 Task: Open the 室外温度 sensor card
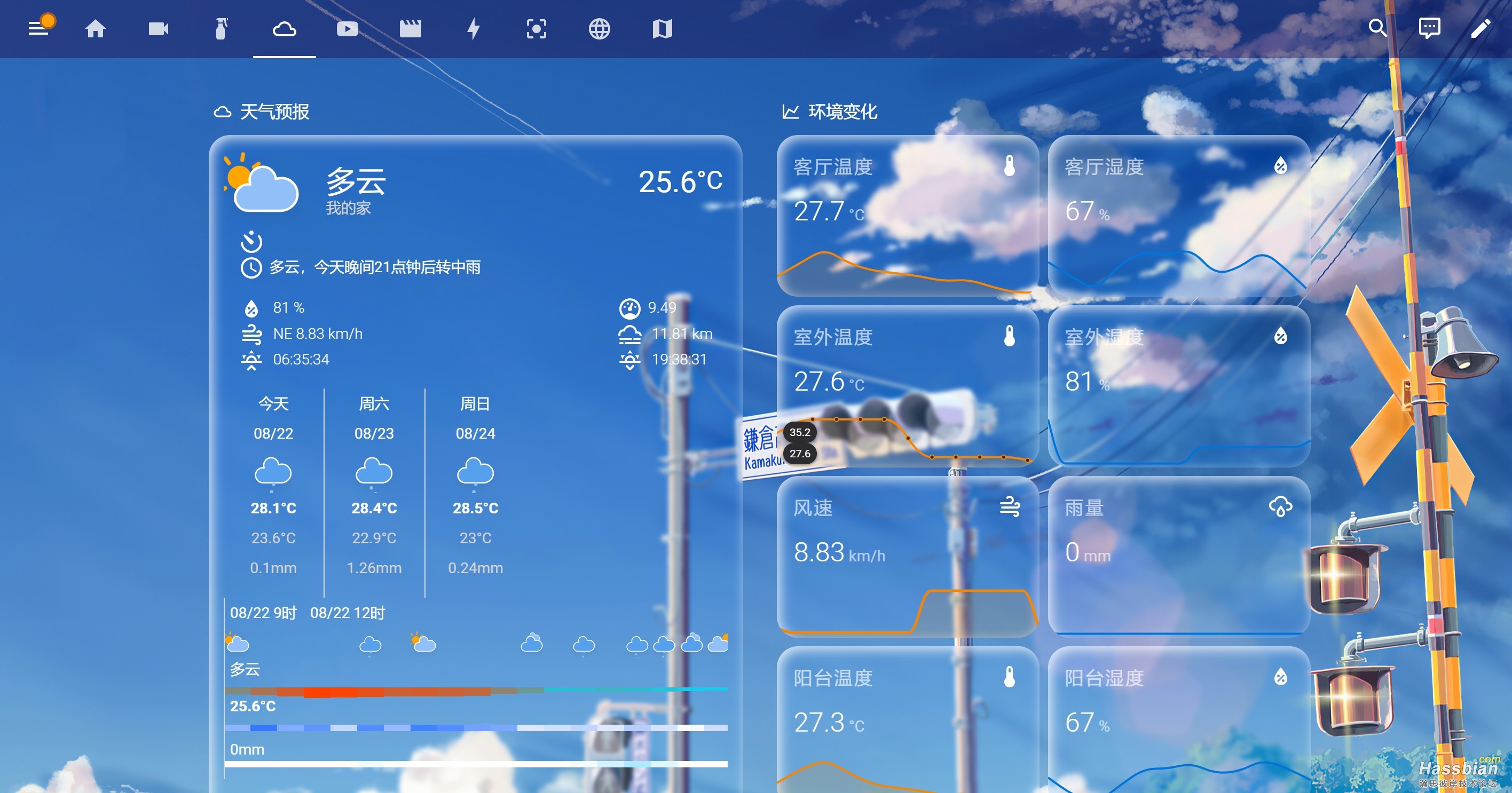908,386
